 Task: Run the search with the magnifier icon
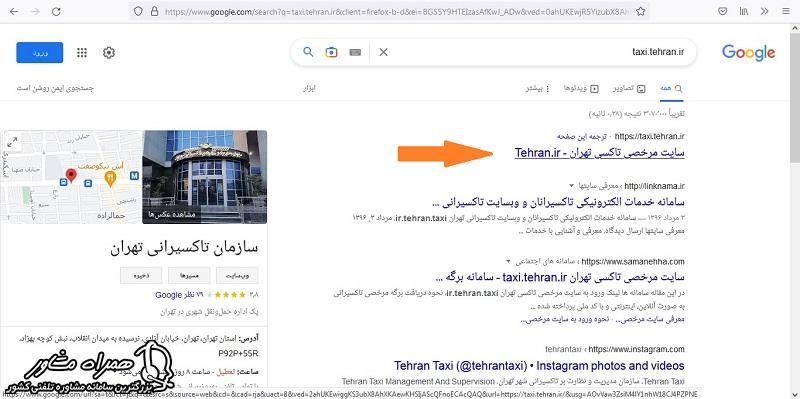(x=308, y=52)
